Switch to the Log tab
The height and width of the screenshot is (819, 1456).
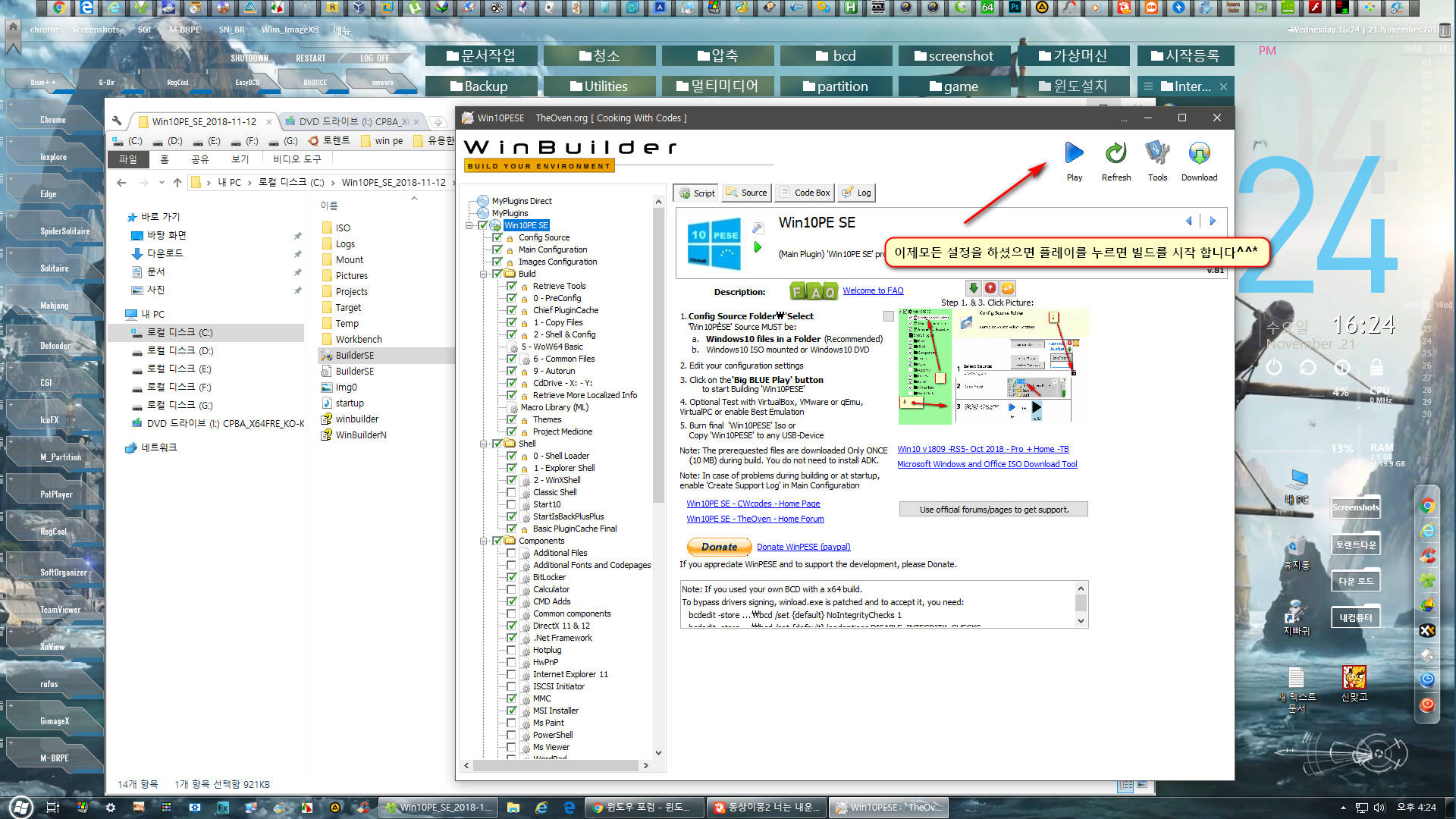point(856,193)
